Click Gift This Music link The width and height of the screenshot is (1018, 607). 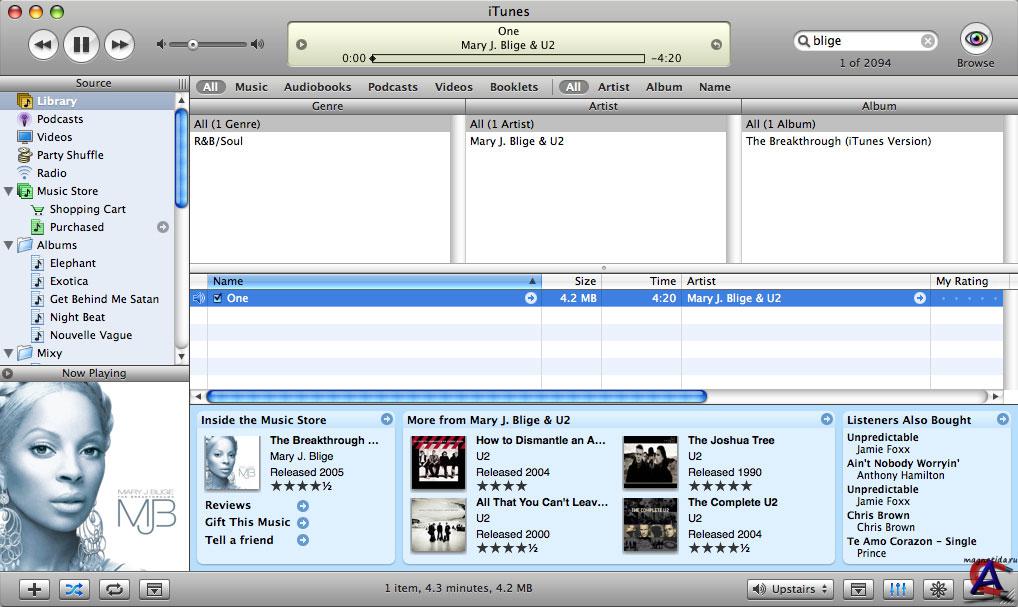click(247, 522)
